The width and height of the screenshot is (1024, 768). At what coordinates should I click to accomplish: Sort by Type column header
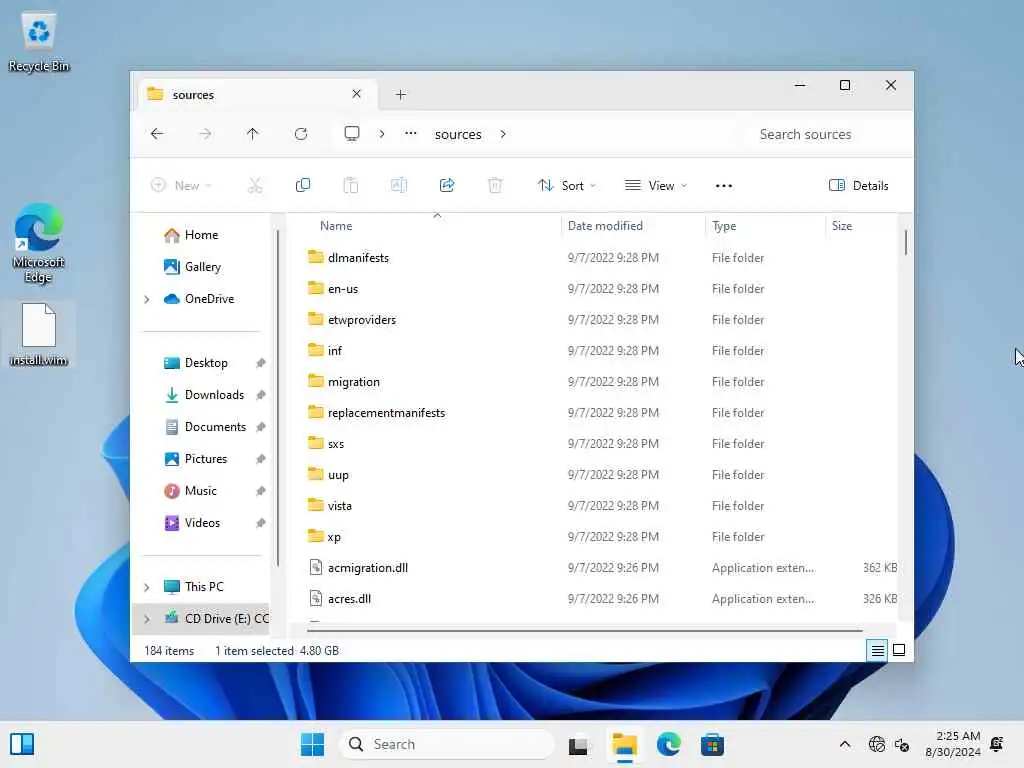tap(724, 226)
